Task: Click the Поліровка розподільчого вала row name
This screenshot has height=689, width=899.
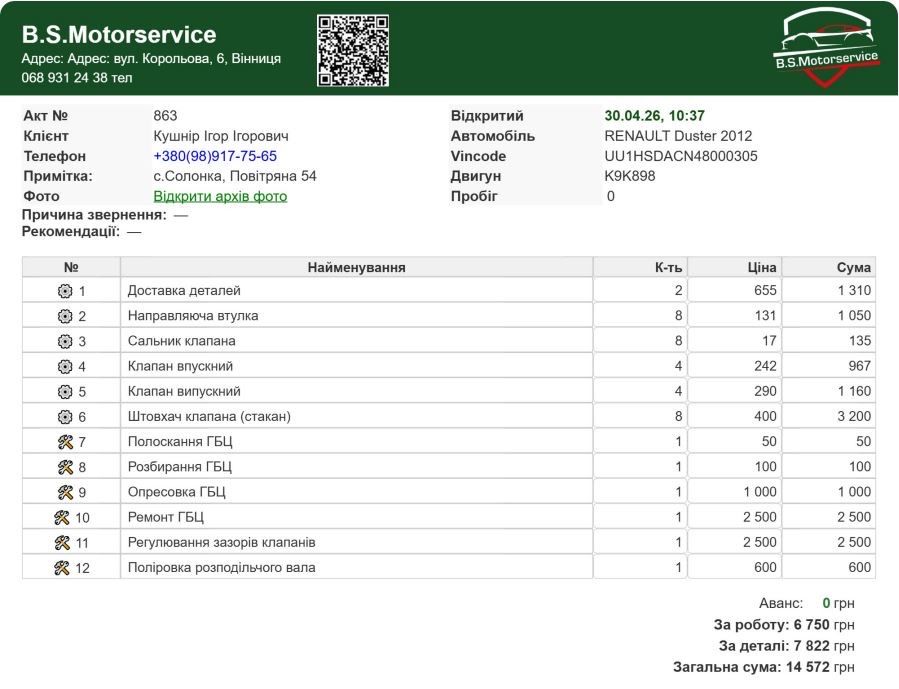Action: point(221,568)
